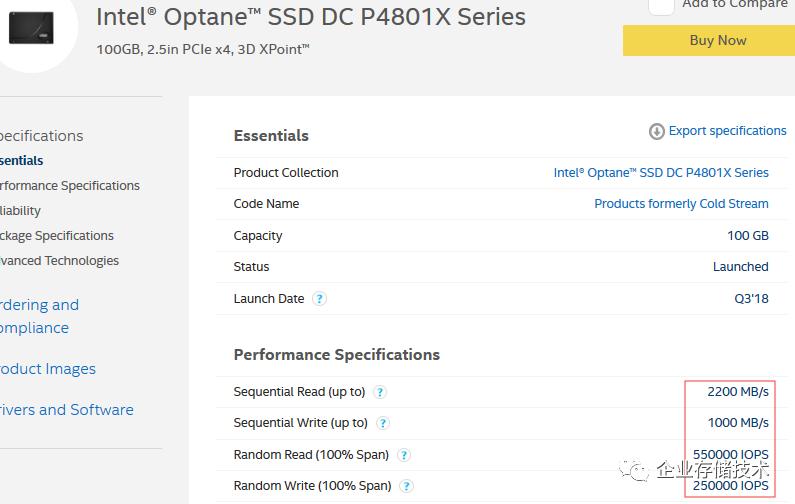This screenshot has width=795, height=504.
Task: Open Intel Optane SSD DC P4801X Series link
Action: [661, 173]
